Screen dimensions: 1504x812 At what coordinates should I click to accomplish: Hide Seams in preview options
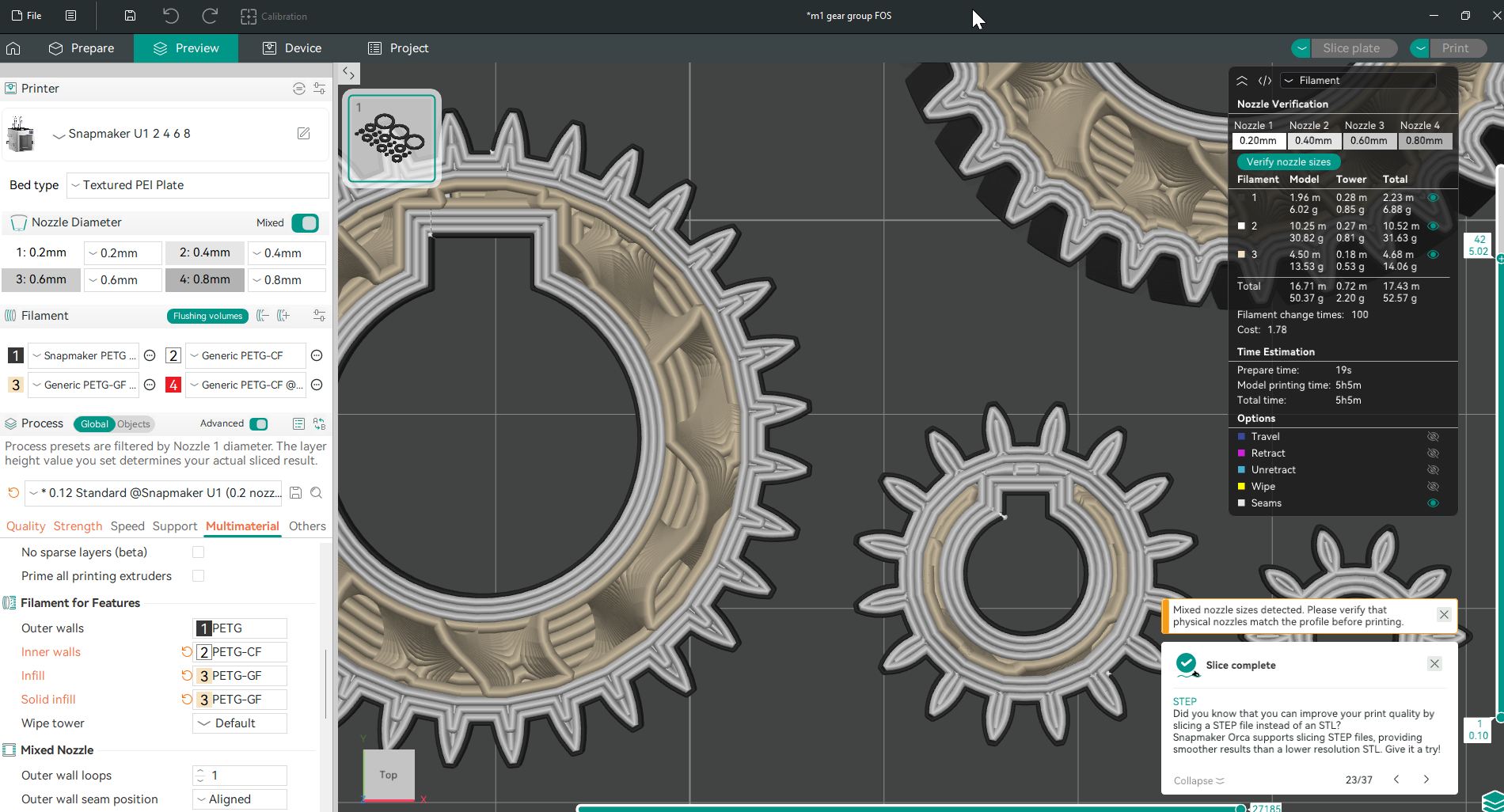(1433, 503)
